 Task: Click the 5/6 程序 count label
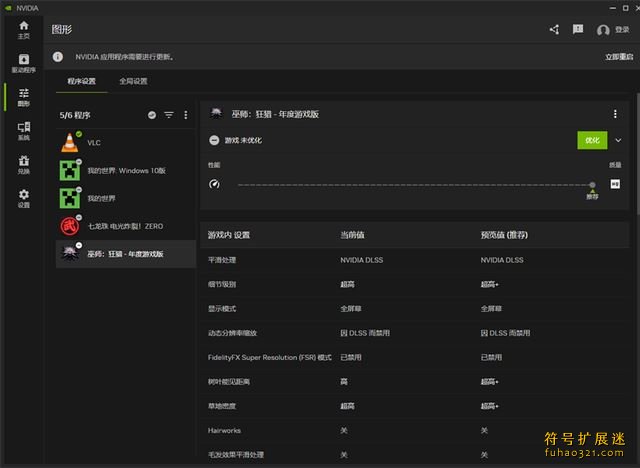pos(75,115)
